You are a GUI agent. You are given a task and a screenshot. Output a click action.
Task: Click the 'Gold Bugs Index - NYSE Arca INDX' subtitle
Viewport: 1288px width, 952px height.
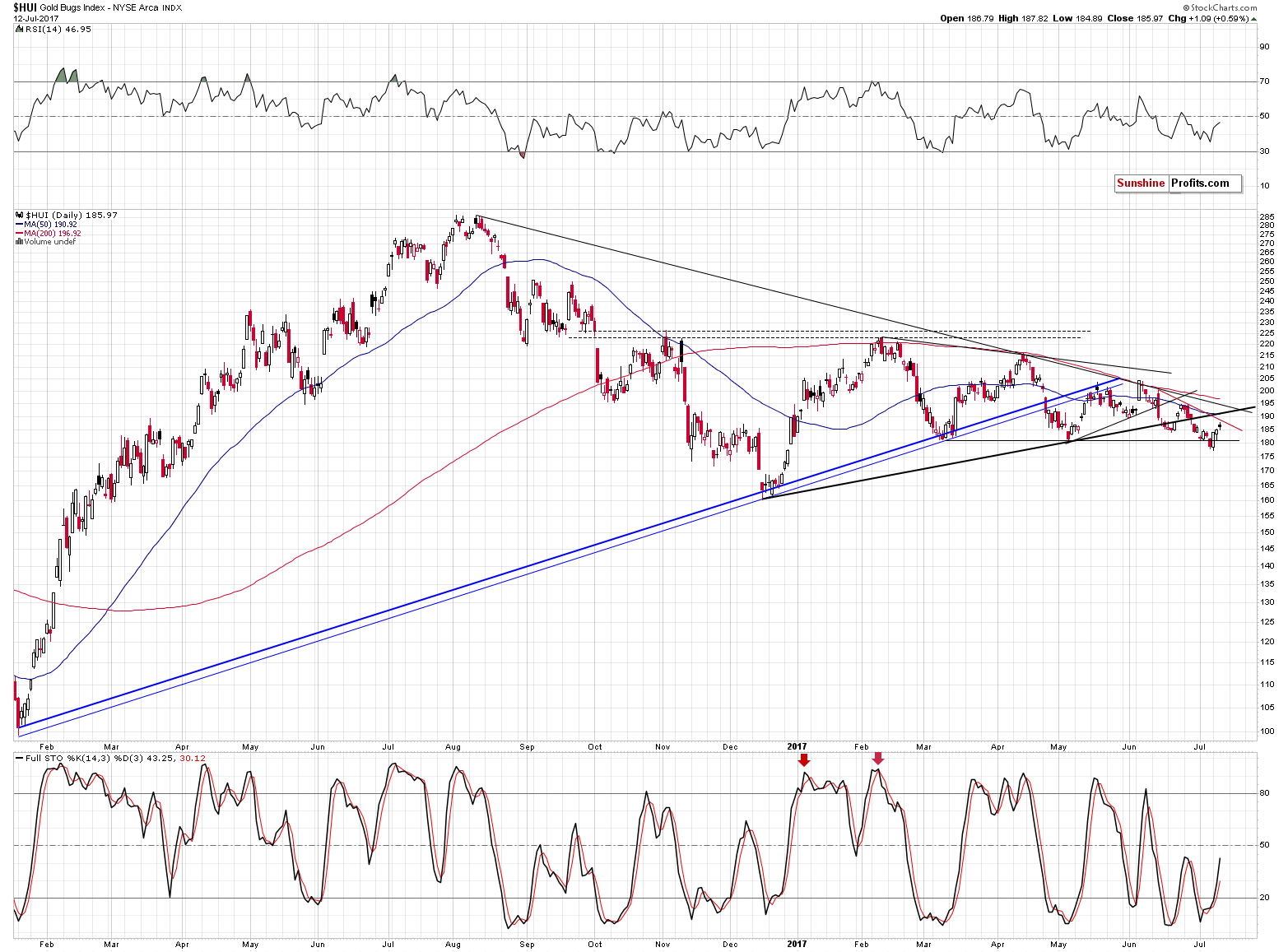point(111,7)
